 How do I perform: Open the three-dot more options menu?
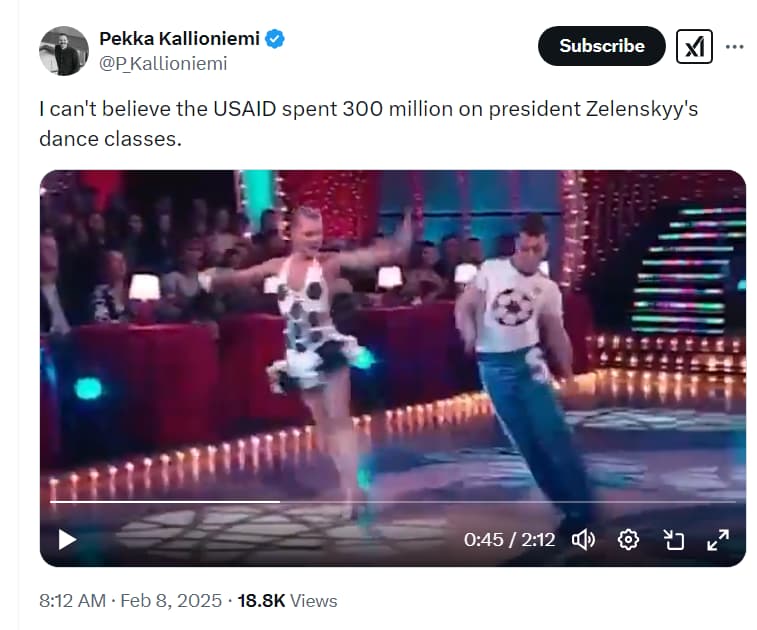click(735, 46)
